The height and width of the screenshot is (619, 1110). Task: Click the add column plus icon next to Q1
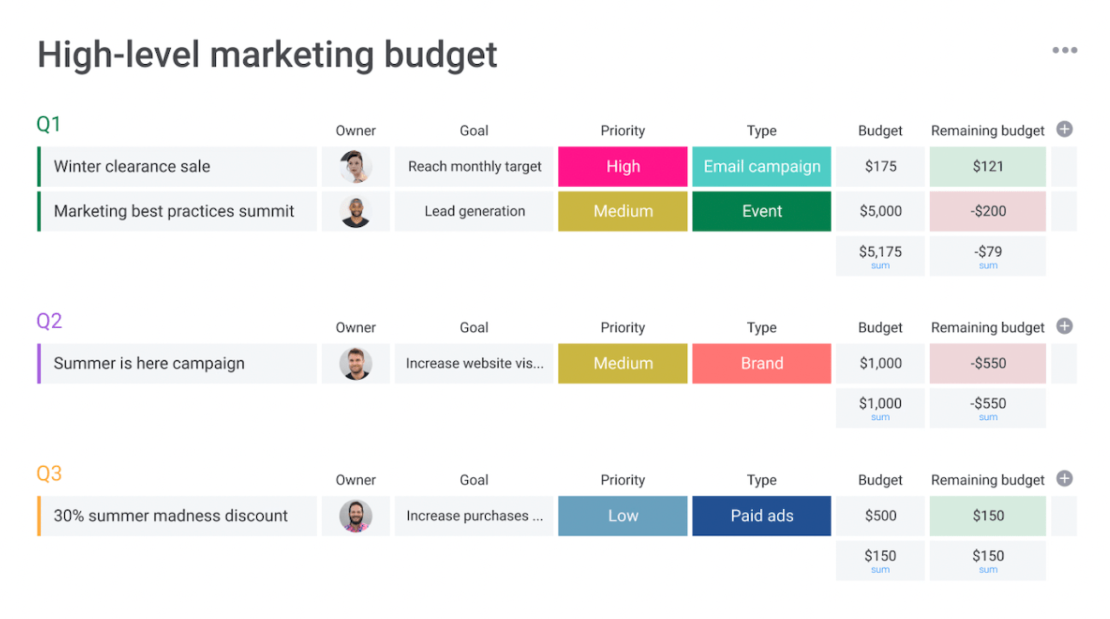point(1064,129)
